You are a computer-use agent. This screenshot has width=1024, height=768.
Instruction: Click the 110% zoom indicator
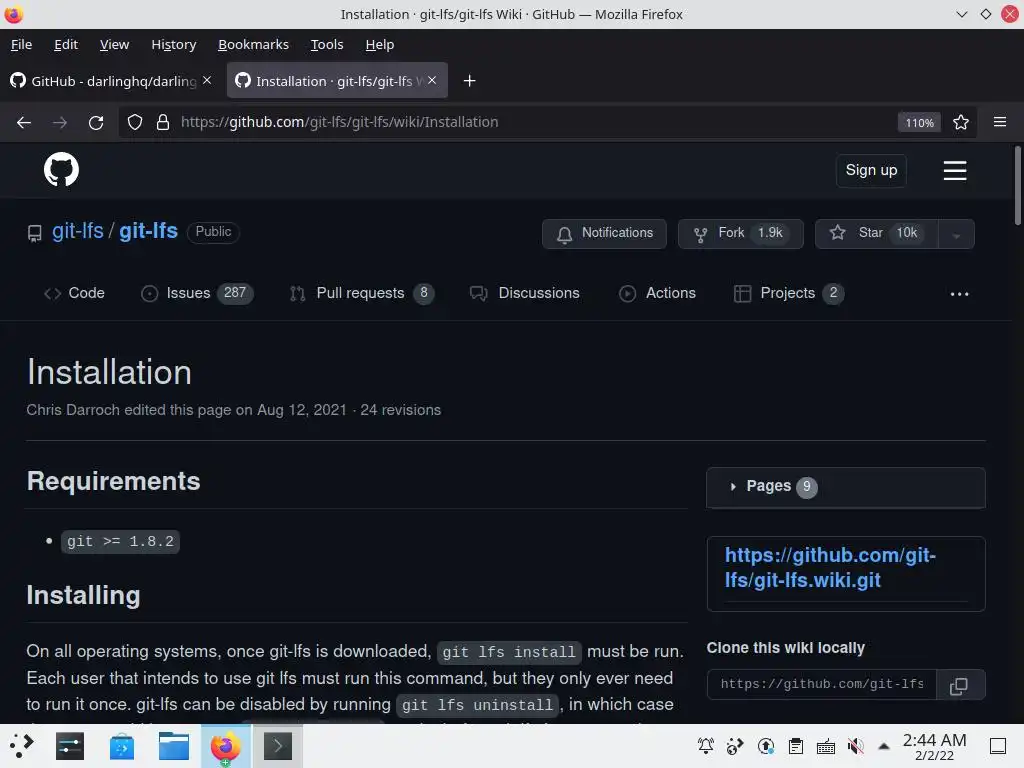click(x=919, y=122)
